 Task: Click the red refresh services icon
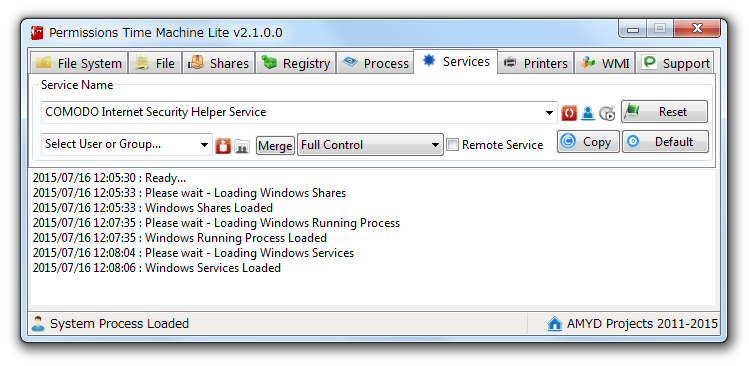(x=569, y=113)
